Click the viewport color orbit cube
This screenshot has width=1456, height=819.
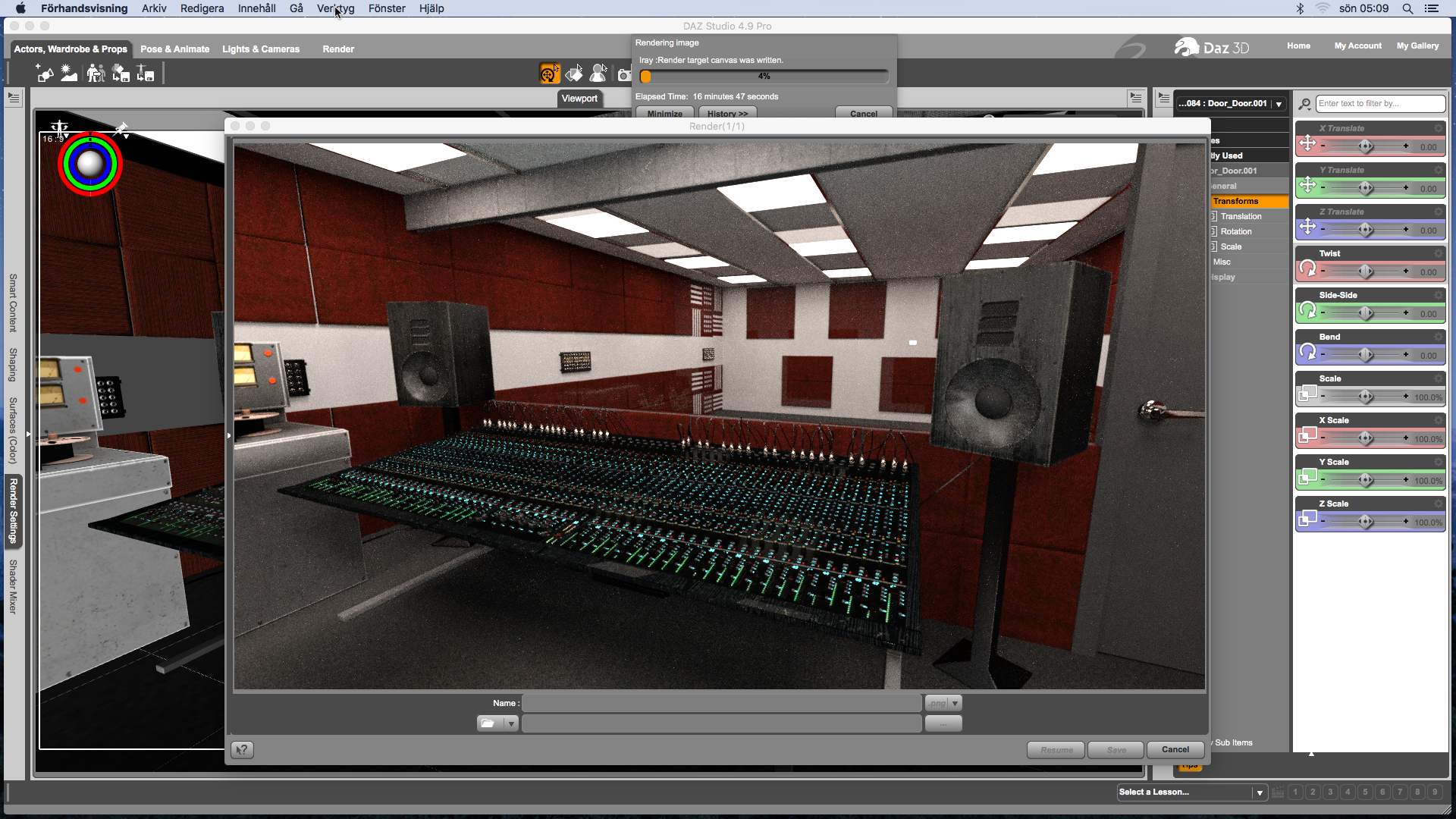point(89,164)
